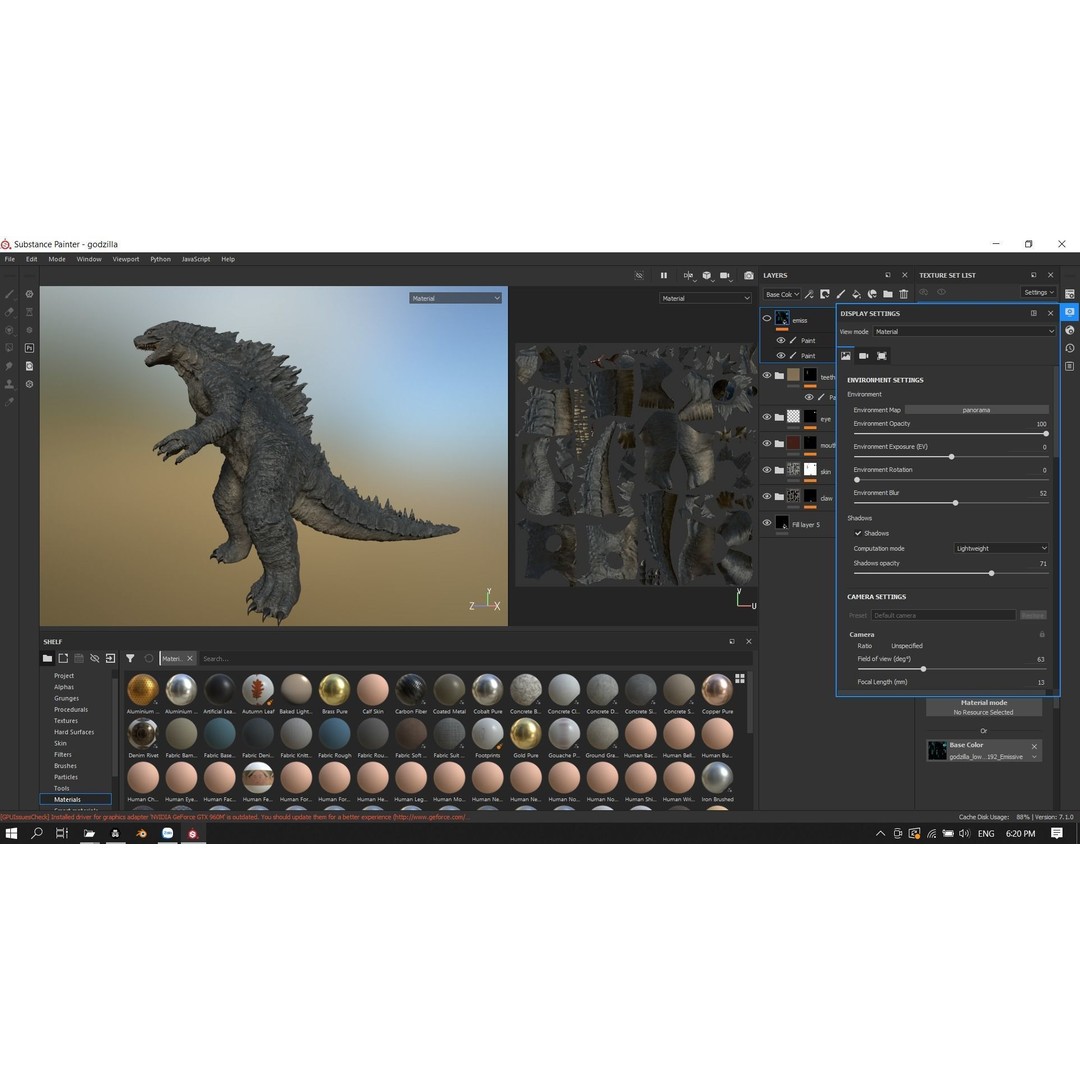Screen dimensions: 1080x1080
Task: Open the Python menu
Action: [x=160, y=260]
